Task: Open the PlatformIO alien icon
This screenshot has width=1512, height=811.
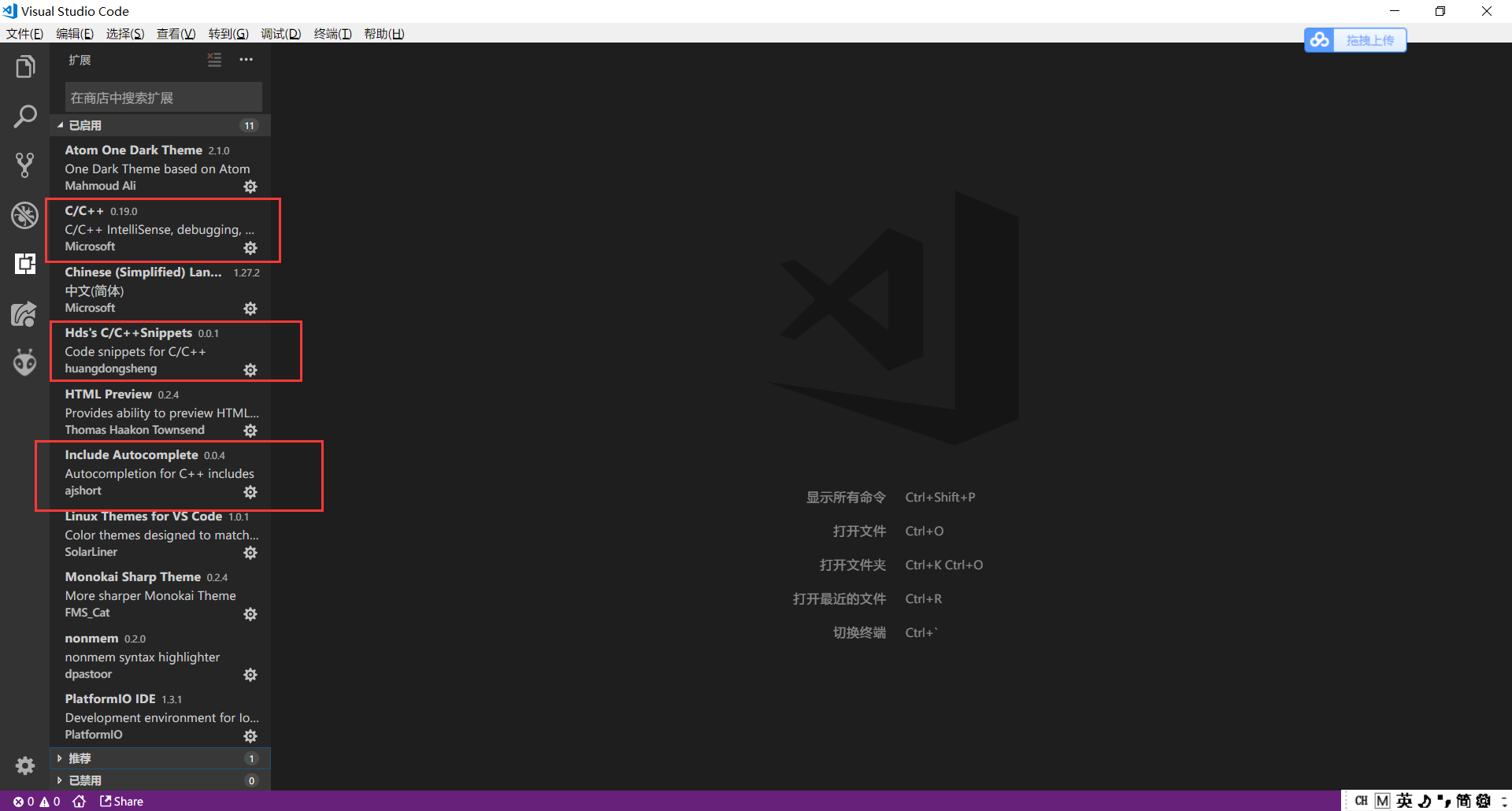Action: (x=25, y=362)
